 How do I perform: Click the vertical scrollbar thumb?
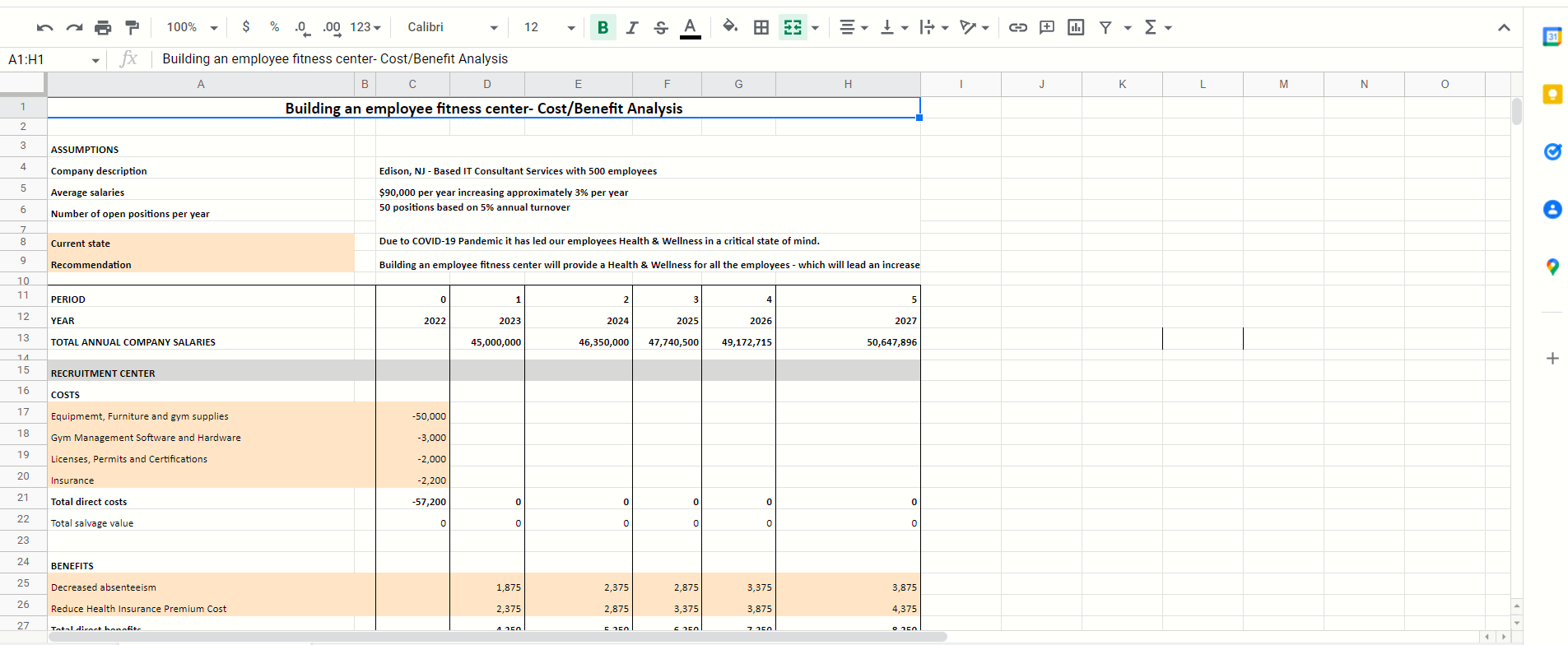[x=1516, y=111]
